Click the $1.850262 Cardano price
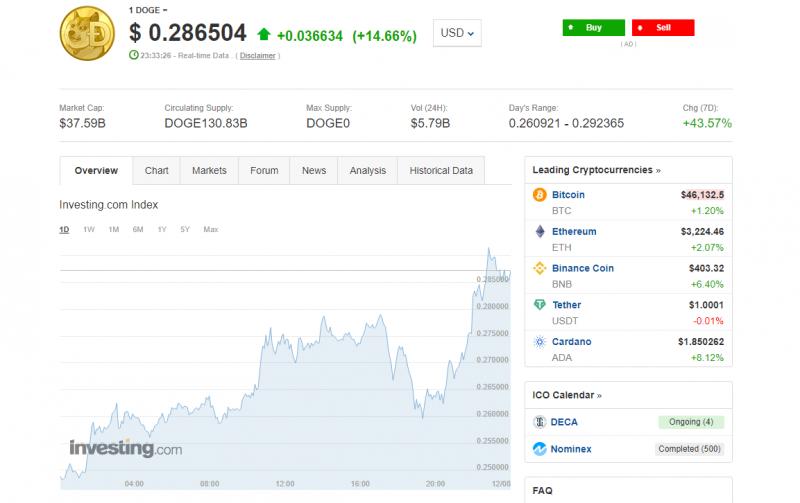Viewport: 800px width, 503px height. coord(701,342)
